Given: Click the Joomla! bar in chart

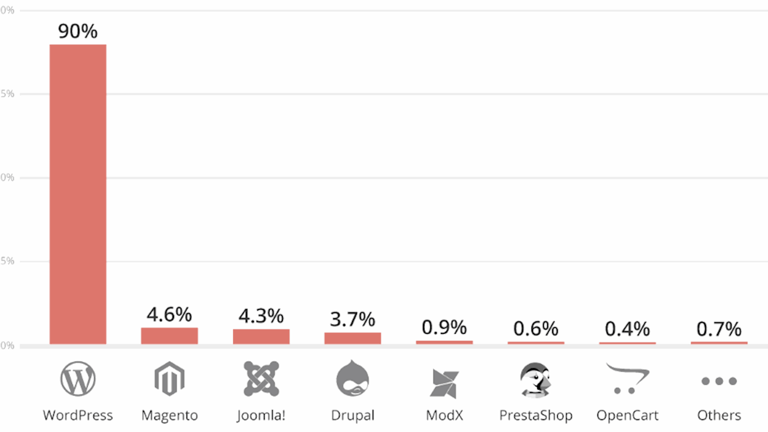Looking at the screenshot, I should tap(261, 337).
